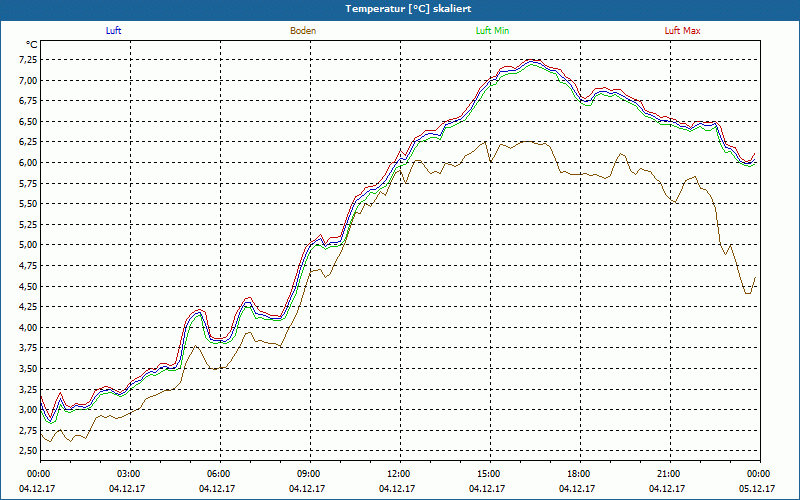Click the 18:00 time axis label

pos(580,474)
